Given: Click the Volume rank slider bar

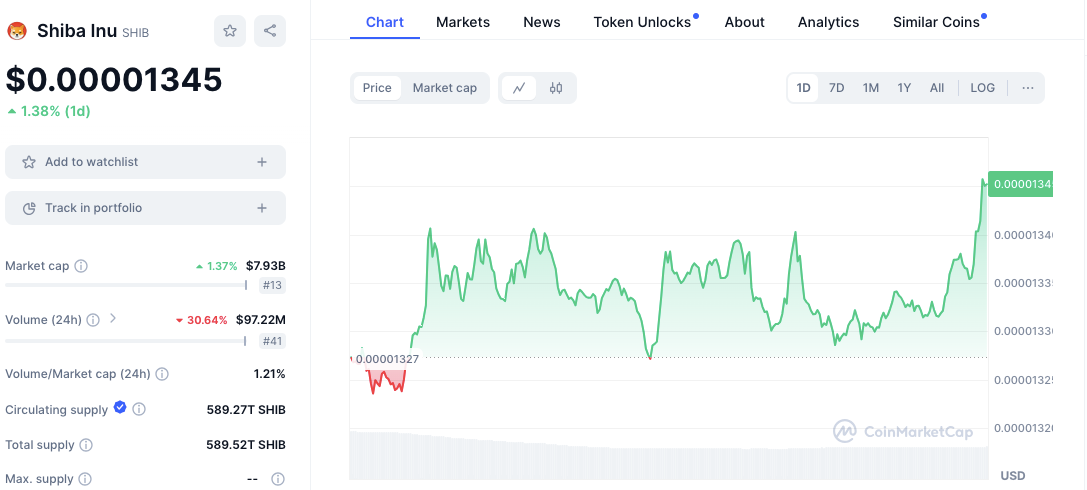Looking at the screenshot, I should point(126,340).
